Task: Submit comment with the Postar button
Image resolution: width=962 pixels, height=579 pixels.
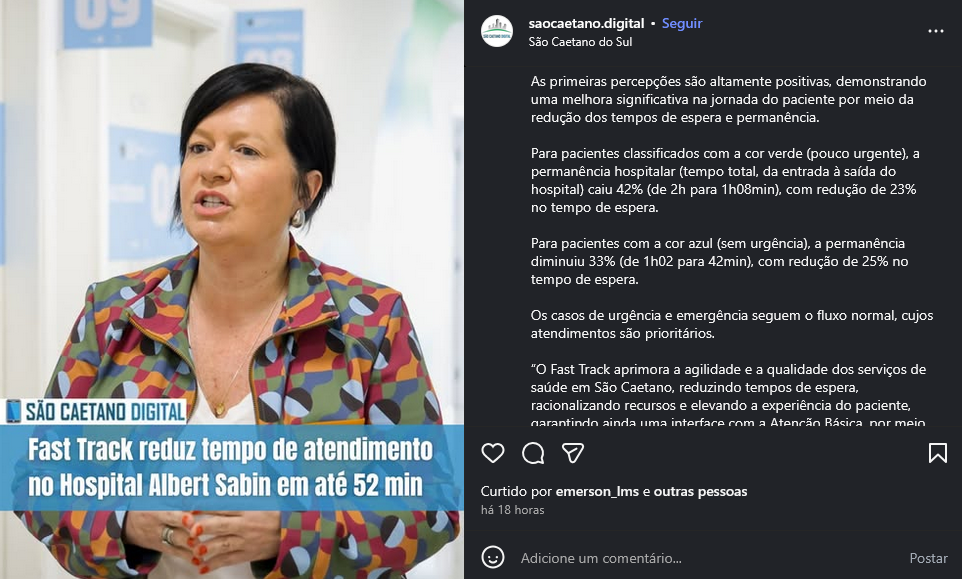Action: click(928, 558)
